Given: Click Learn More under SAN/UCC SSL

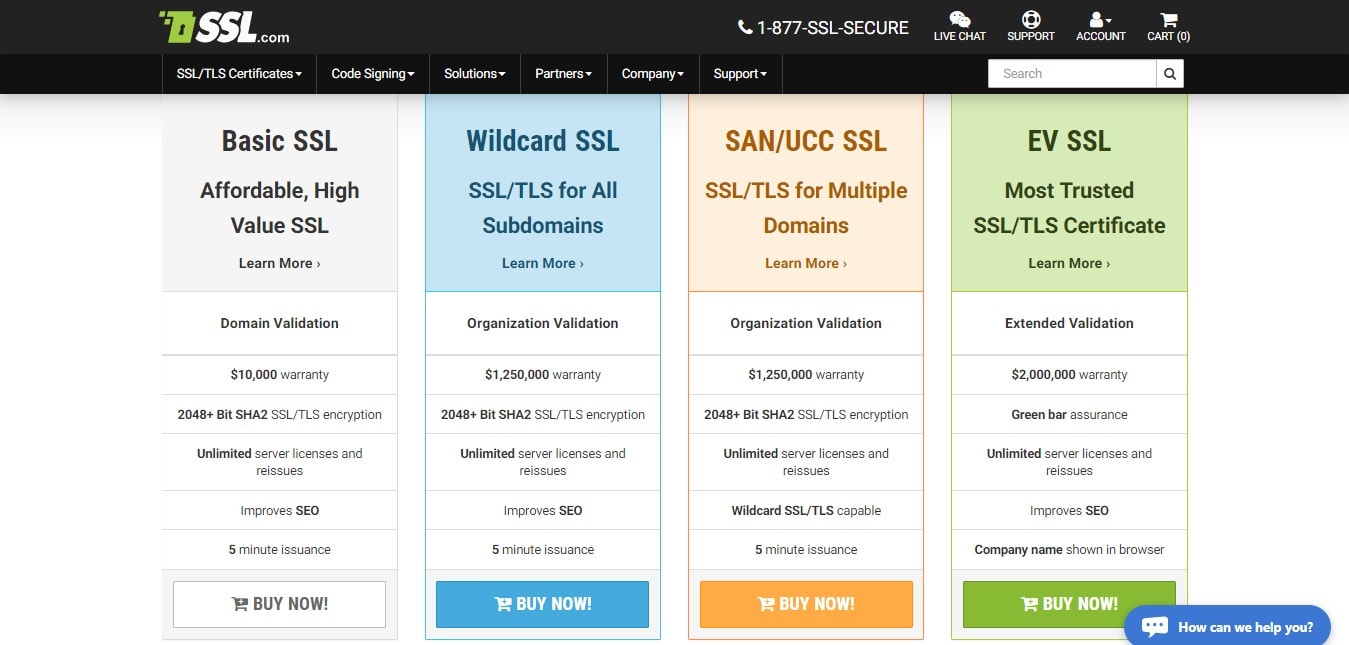Looking at the screenshot, I should coord(806,263).
